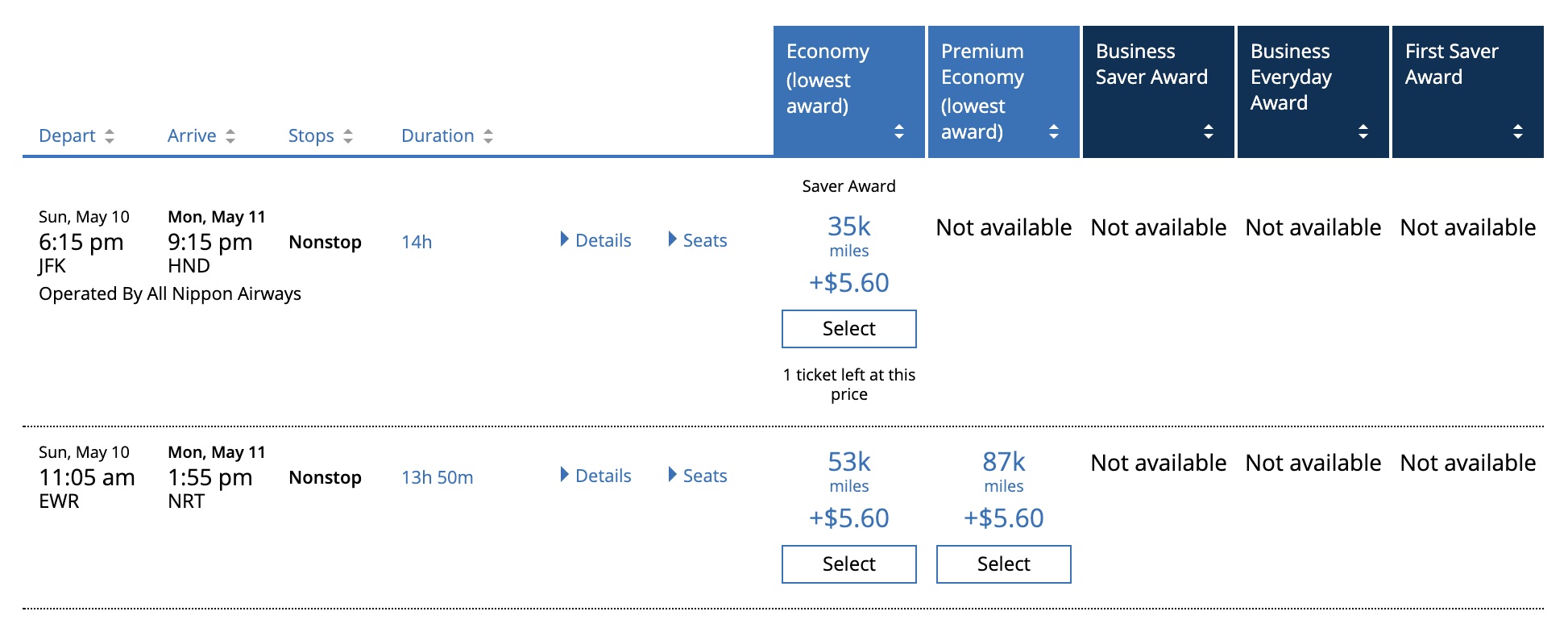Expand Details for the EWR to NRT flight
Screen dimensions: 1568x628
596,476
